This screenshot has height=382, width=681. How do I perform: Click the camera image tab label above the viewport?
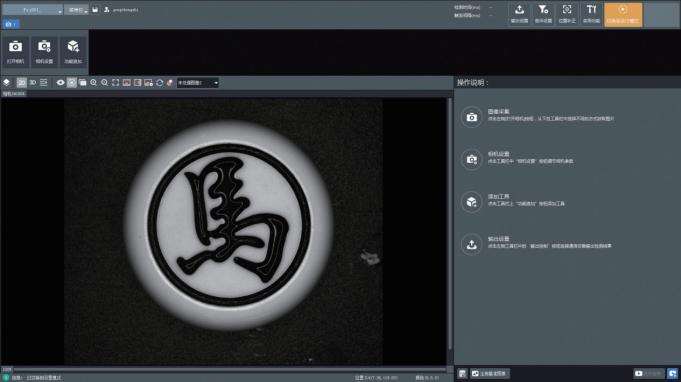point(14,94)
